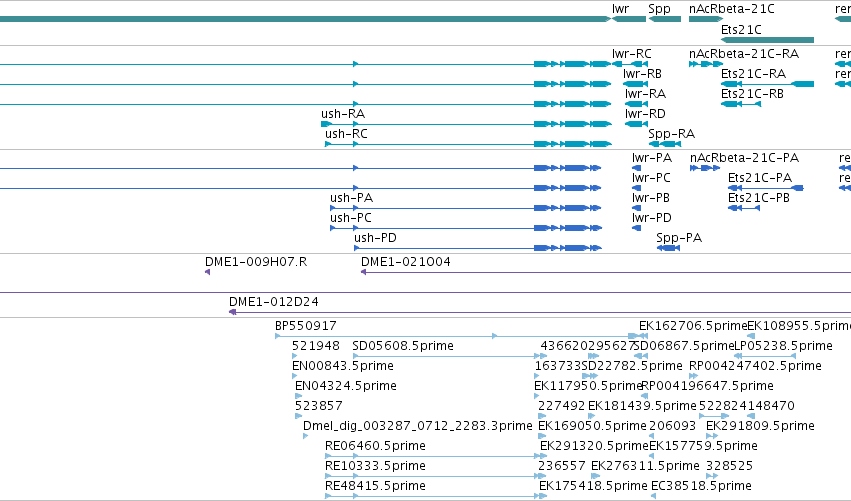
Task: Select the lwr gene label
Action: pyautogui.click(x=620, y=9)
